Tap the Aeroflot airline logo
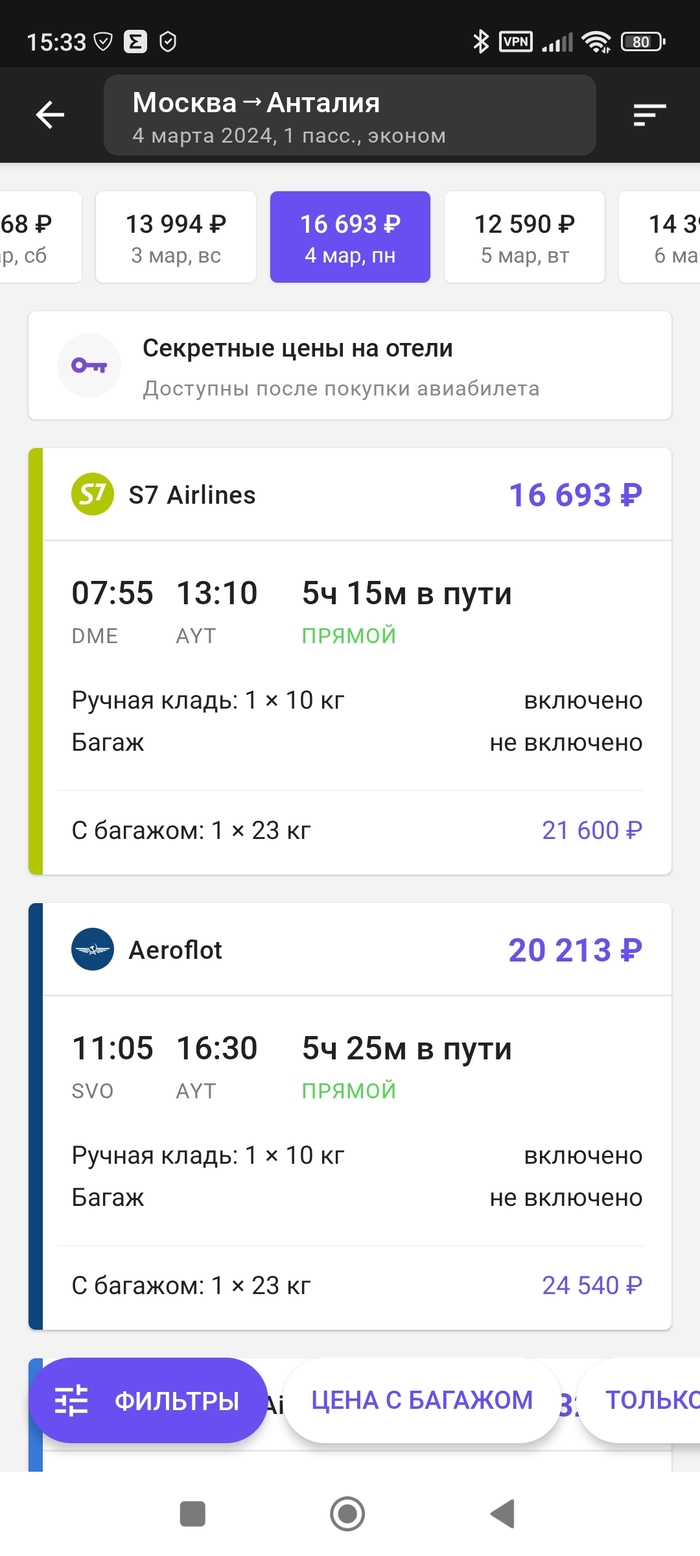Screen dimensions: 700x1556 (94, 949)
